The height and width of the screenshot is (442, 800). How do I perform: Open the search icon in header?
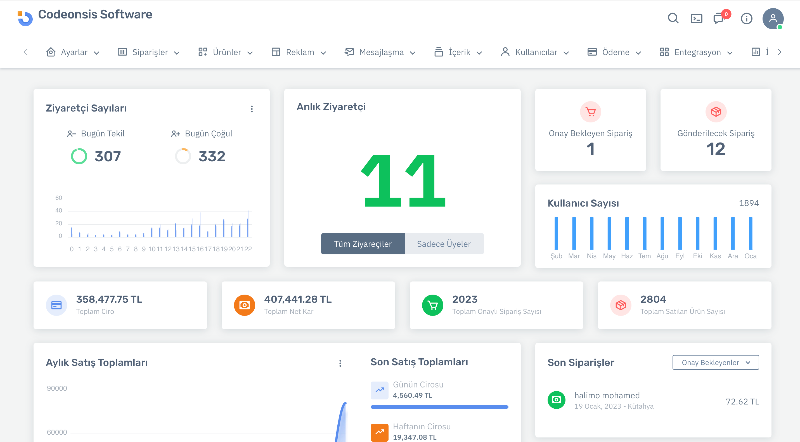click(x=673, y=18)
